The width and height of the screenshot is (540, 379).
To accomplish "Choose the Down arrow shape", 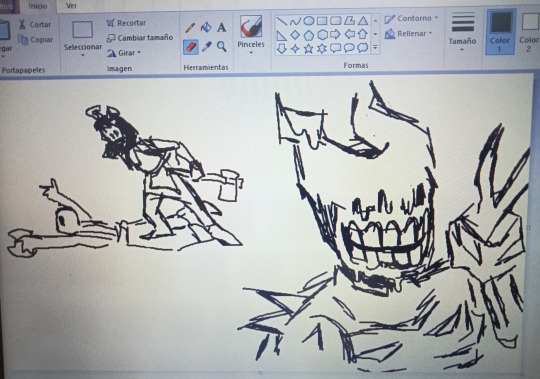I will pyautogui.click(x=282, y=49).
